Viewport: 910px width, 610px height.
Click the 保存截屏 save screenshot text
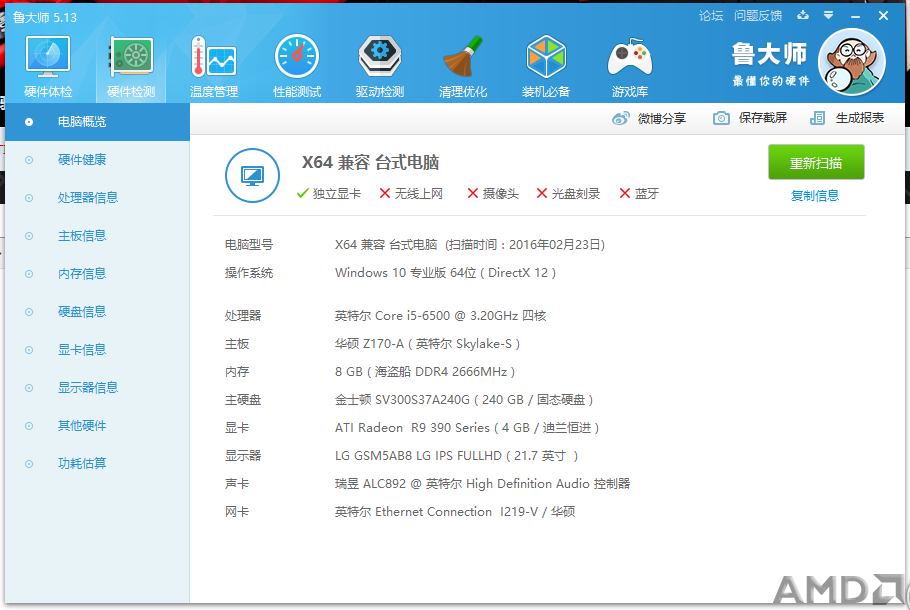763,118
